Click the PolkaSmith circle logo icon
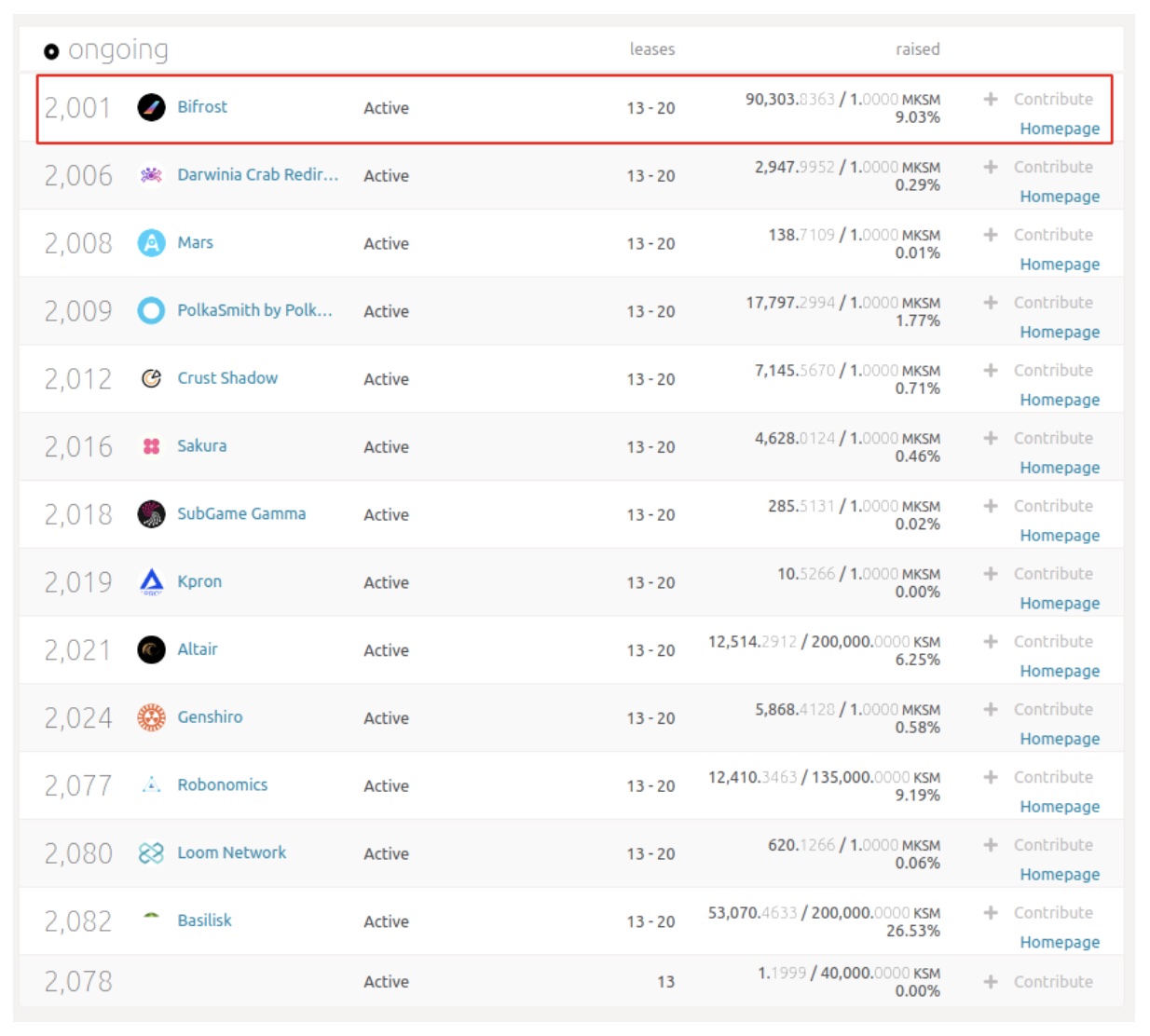This screenshot has height=1036, width=1150. click(151, 310)
